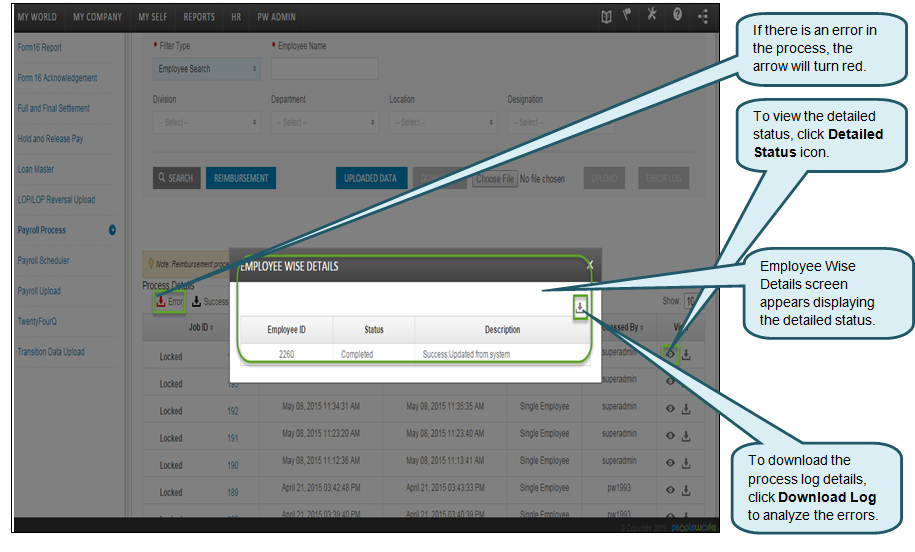This screenshot has width=915, height=552.
Task: Click the Status column header in popup
Action: pyautogui.click(x=374, y=330)
